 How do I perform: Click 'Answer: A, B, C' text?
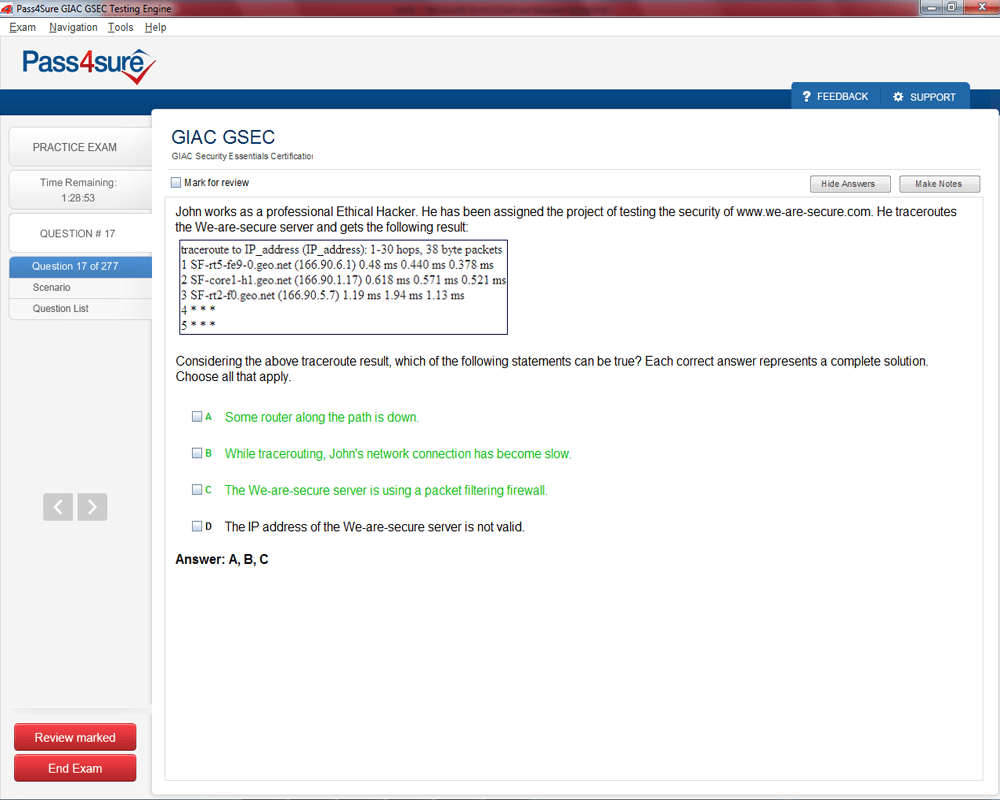[x=222, y=559]
